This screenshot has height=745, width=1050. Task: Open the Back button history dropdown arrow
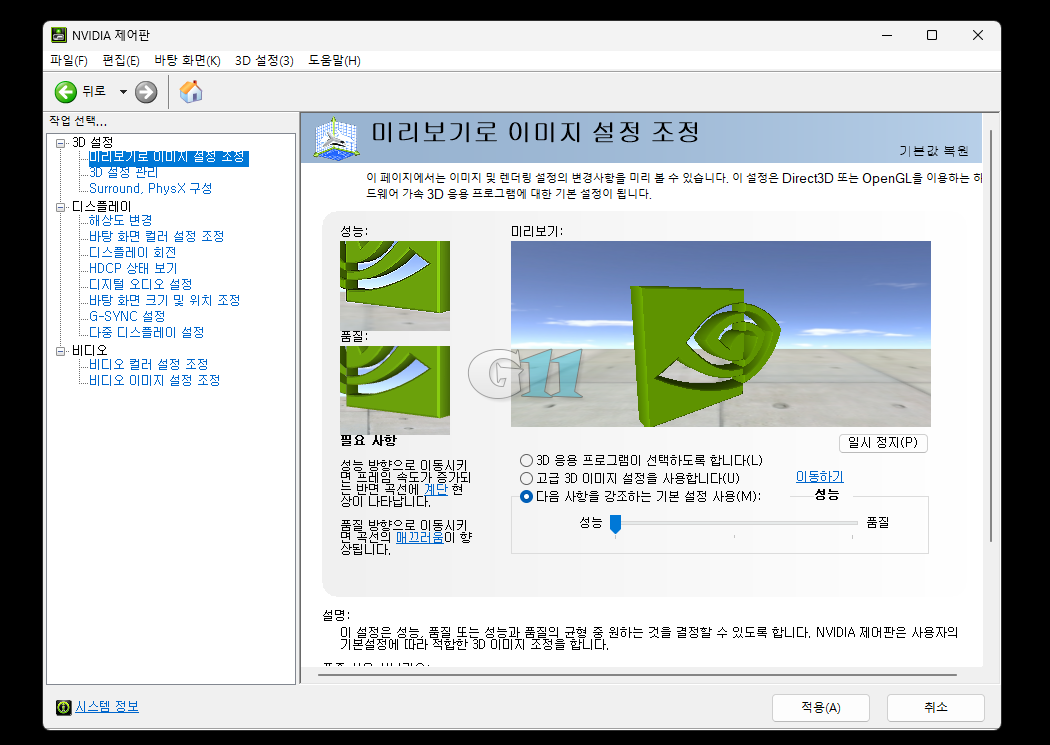pyautogui.click(x=123, y=92)
